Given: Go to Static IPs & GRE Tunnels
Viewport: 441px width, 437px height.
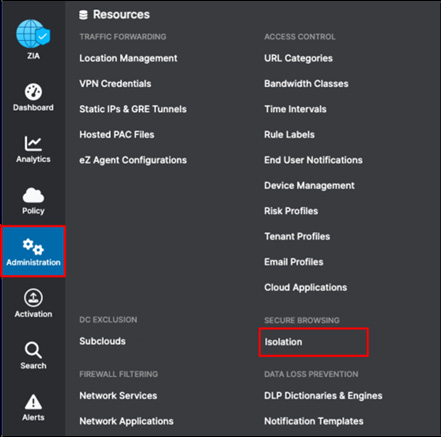Looking at the screenshot, I should [133, 109].
